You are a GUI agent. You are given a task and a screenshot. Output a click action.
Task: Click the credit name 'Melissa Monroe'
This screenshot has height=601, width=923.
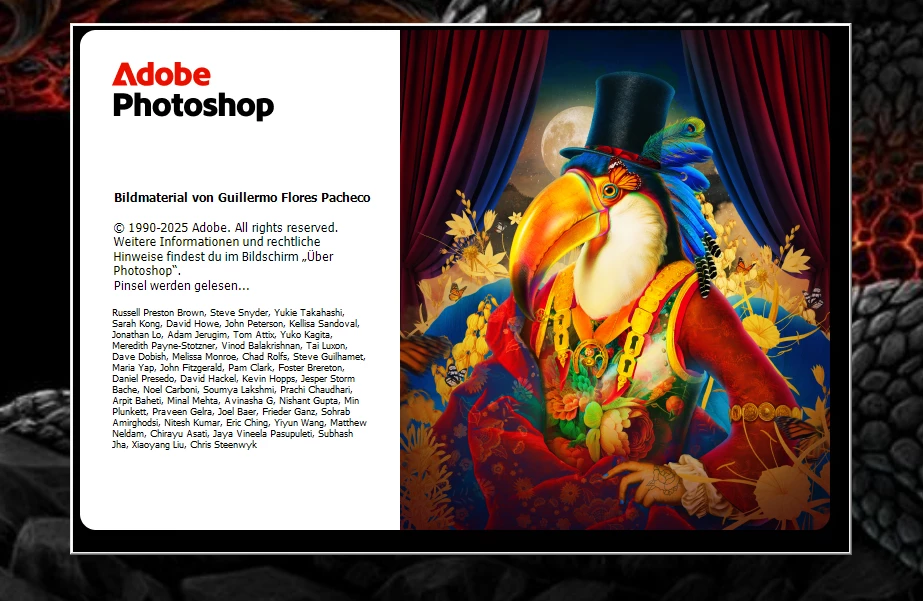click(x=204, y=357)
